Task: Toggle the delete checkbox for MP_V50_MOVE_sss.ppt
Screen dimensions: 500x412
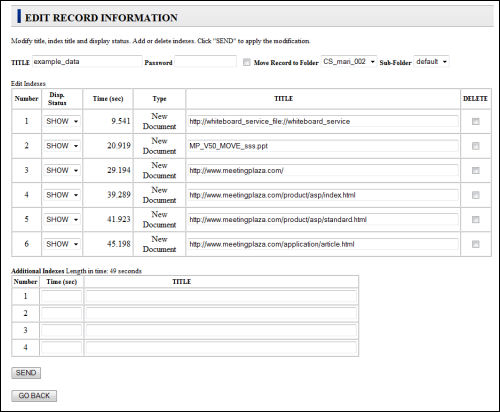Action: [476, 146]
